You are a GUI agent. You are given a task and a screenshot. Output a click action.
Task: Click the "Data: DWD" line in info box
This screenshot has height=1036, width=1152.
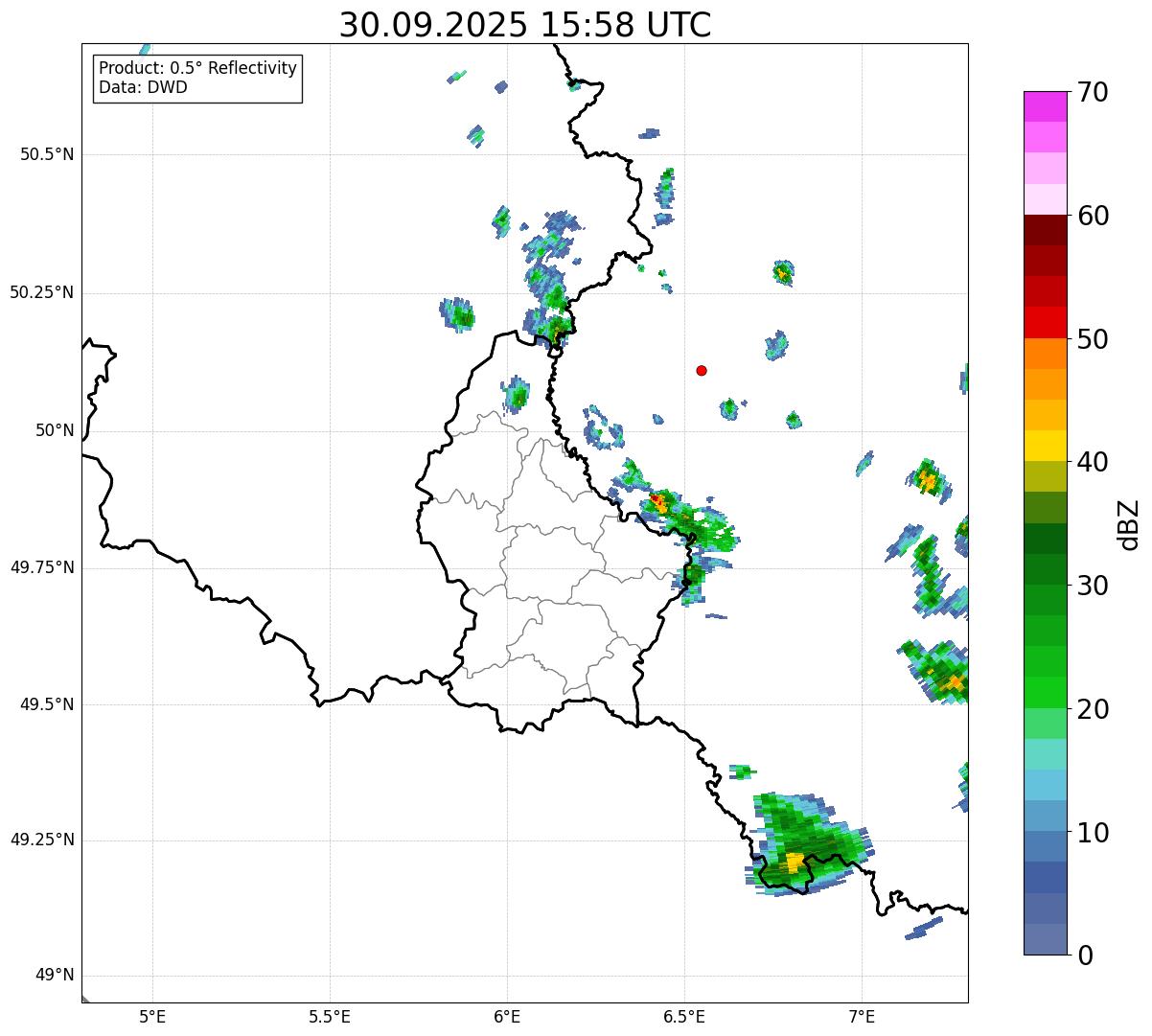tap(143, 88)
